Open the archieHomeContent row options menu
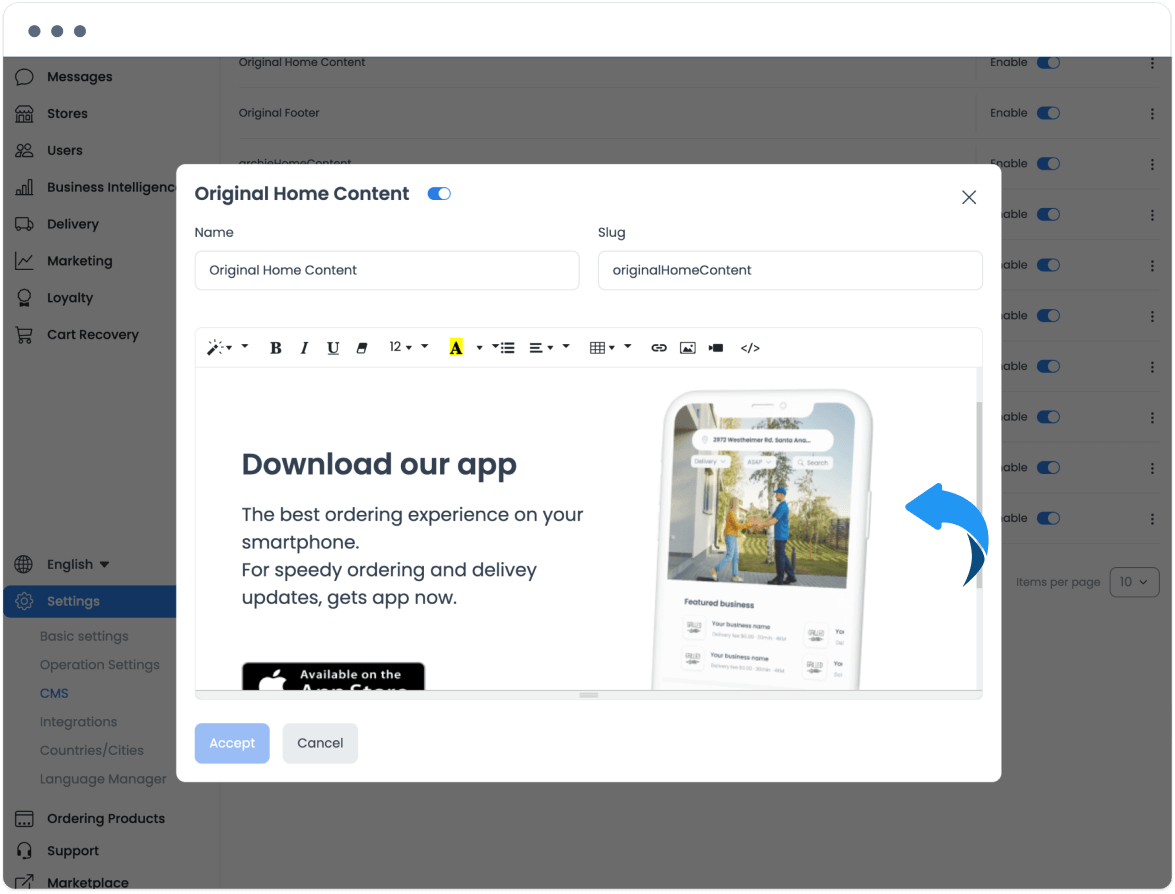This screenshot has height=894, width=1175. [1152, 164]
